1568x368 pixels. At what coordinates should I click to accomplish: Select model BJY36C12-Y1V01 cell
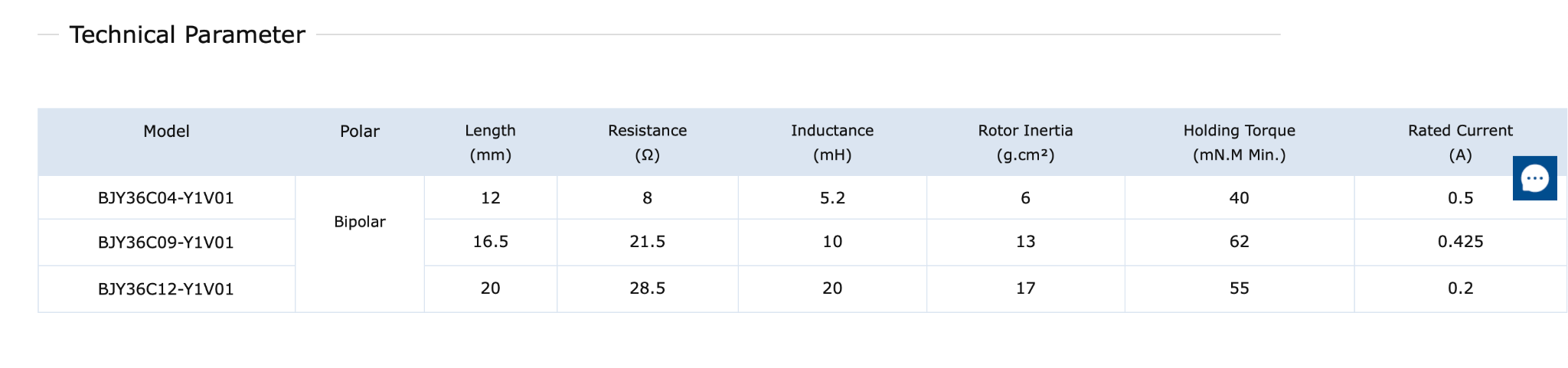(166, 289)
